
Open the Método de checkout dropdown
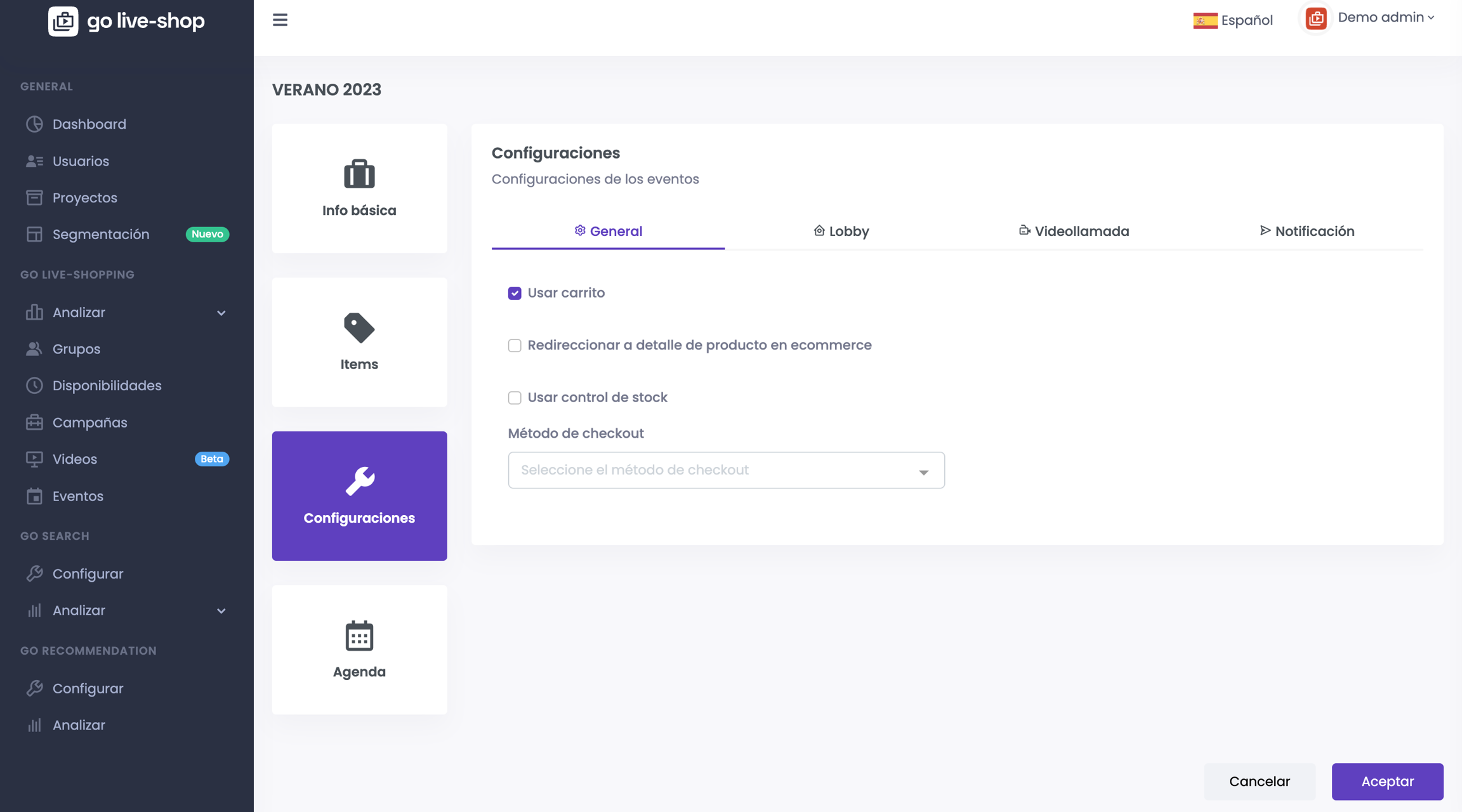726,470
